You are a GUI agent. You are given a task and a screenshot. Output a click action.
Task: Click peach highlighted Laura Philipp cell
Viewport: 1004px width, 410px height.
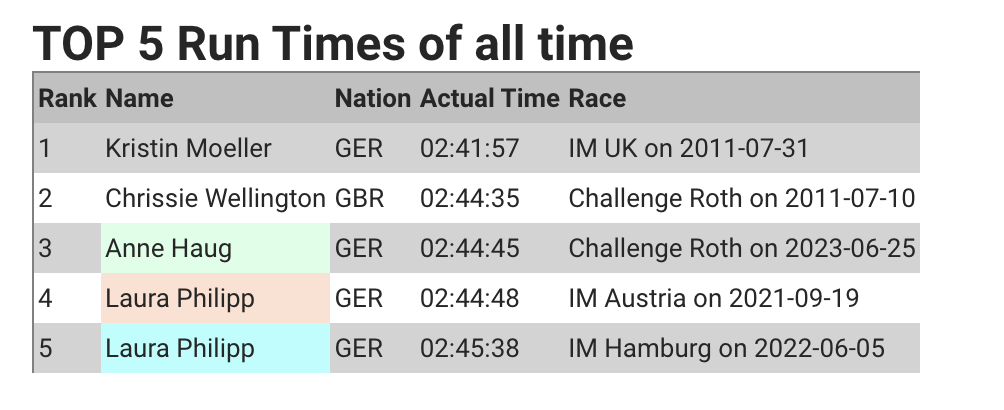(215, 298)
